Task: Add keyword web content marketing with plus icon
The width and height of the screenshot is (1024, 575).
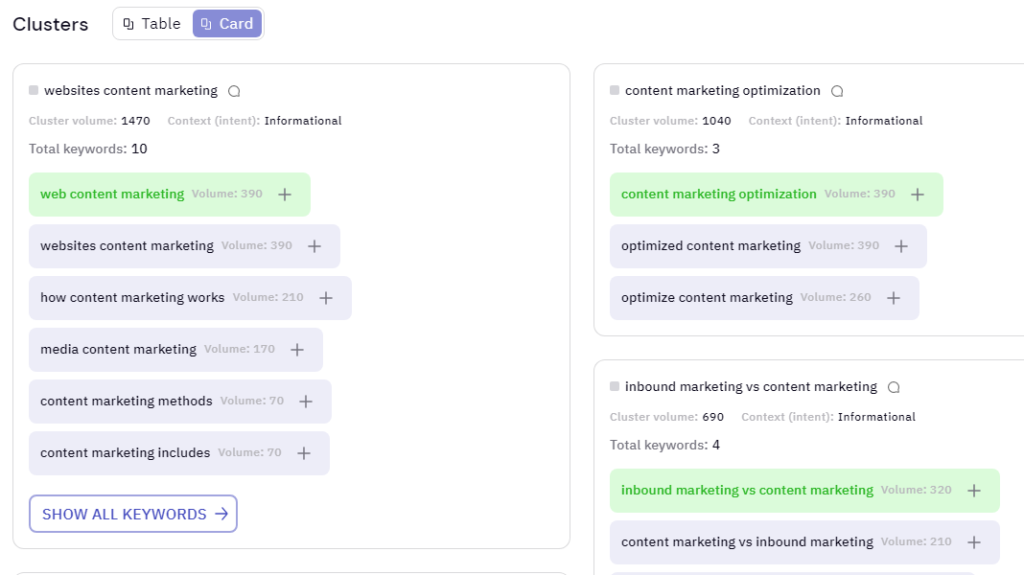Action: [x=285, y=195]
